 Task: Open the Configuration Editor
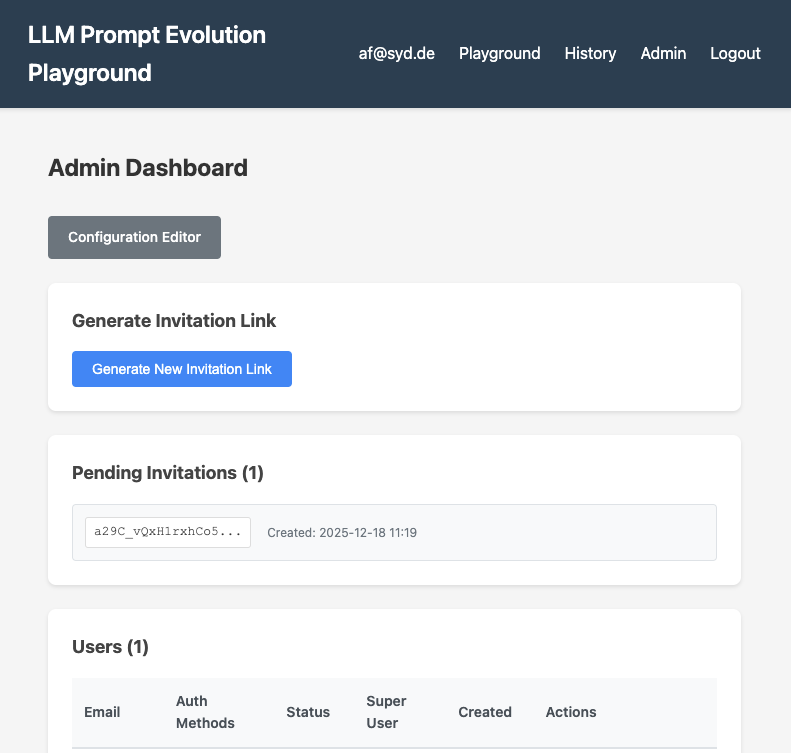(134, 238)
